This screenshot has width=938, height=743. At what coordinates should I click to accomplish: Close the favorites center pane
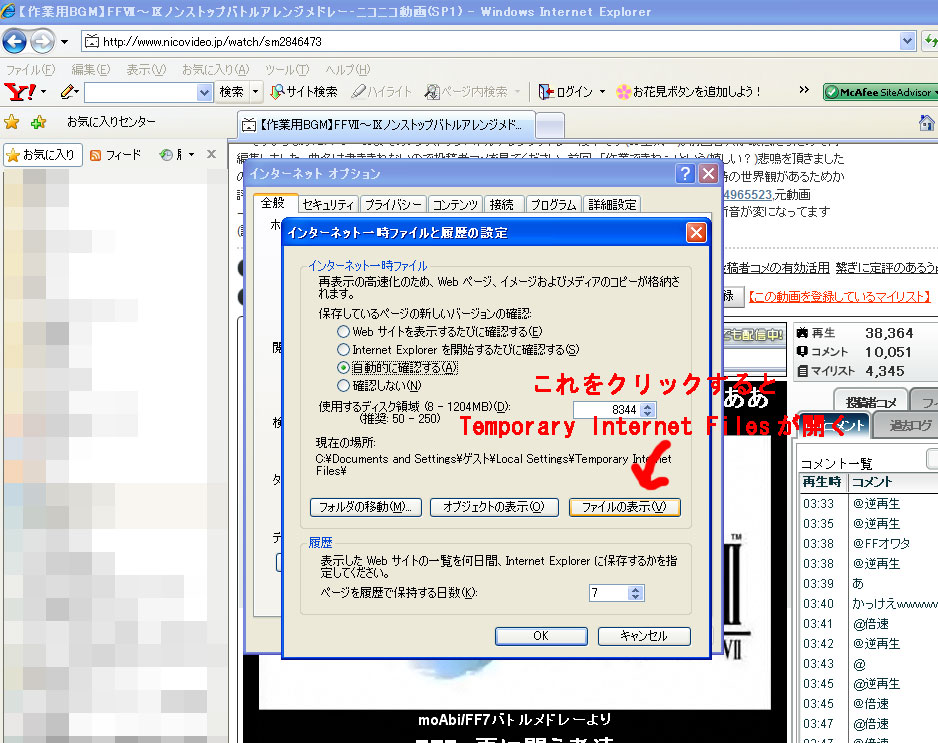pos(211,154)
